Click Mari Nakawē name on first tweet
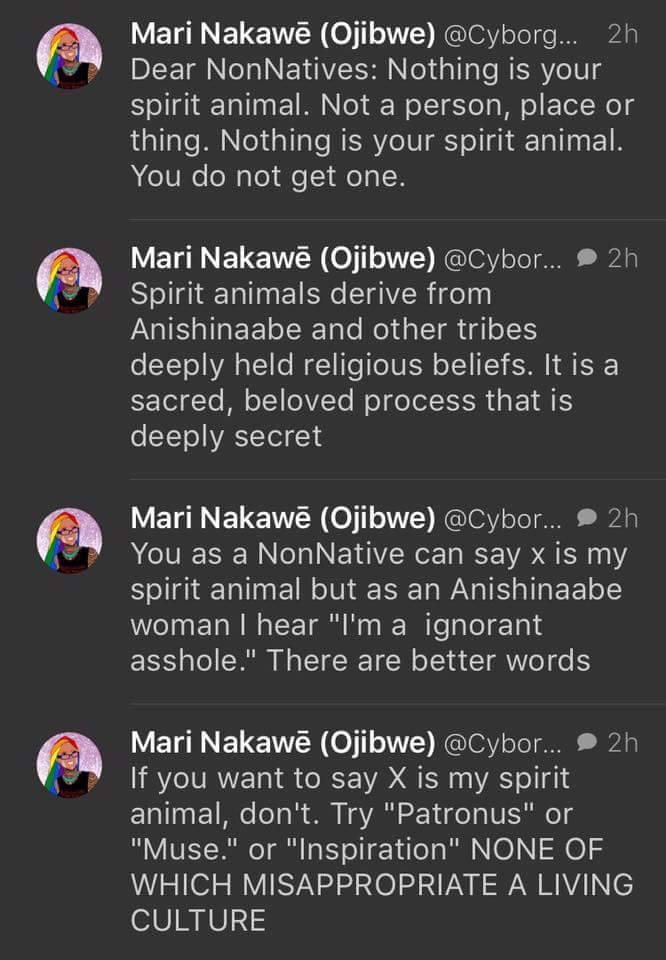 point(282,34)
